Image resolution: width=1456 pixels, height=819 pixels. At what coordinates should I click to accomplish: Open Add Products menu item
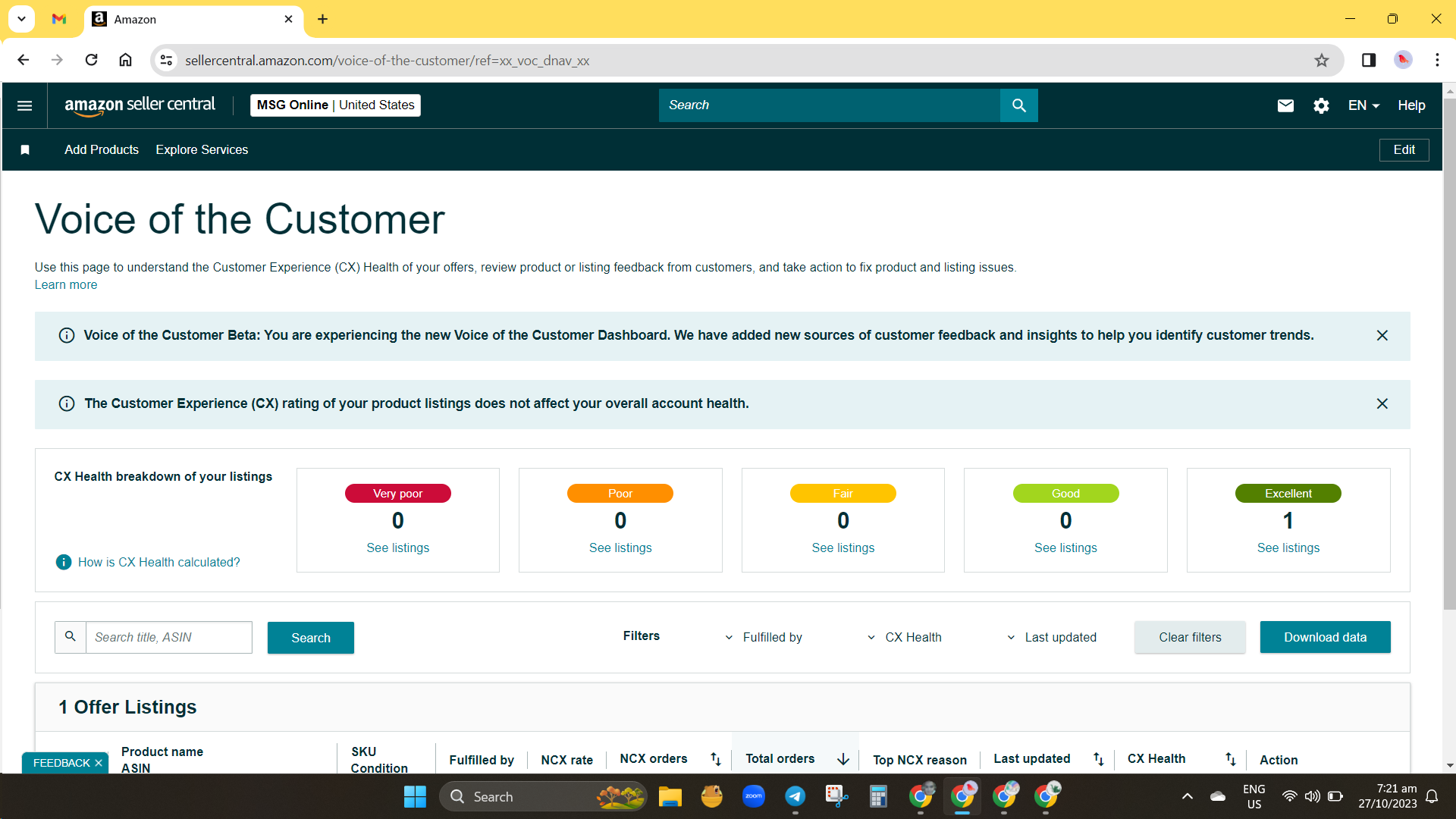coord(102,150)
